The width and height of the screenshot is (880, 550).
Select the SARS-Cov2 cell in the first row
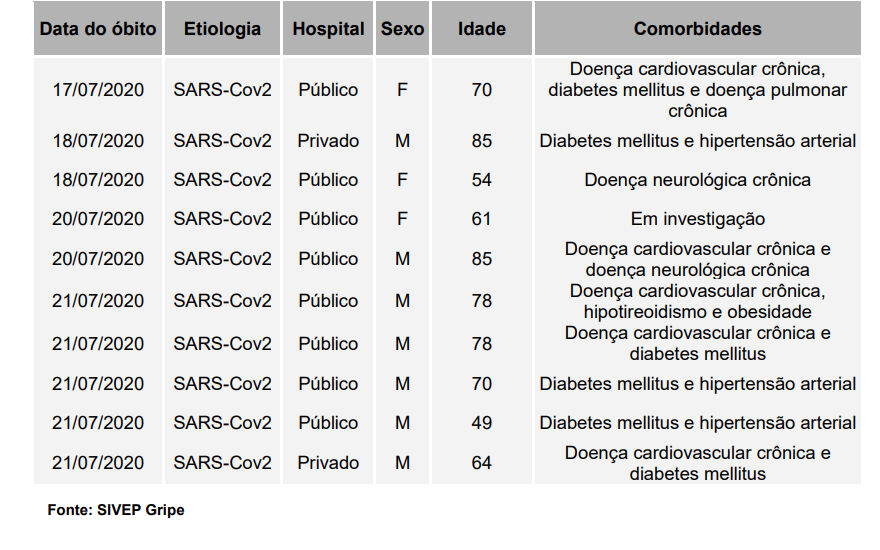pos(222,90)
